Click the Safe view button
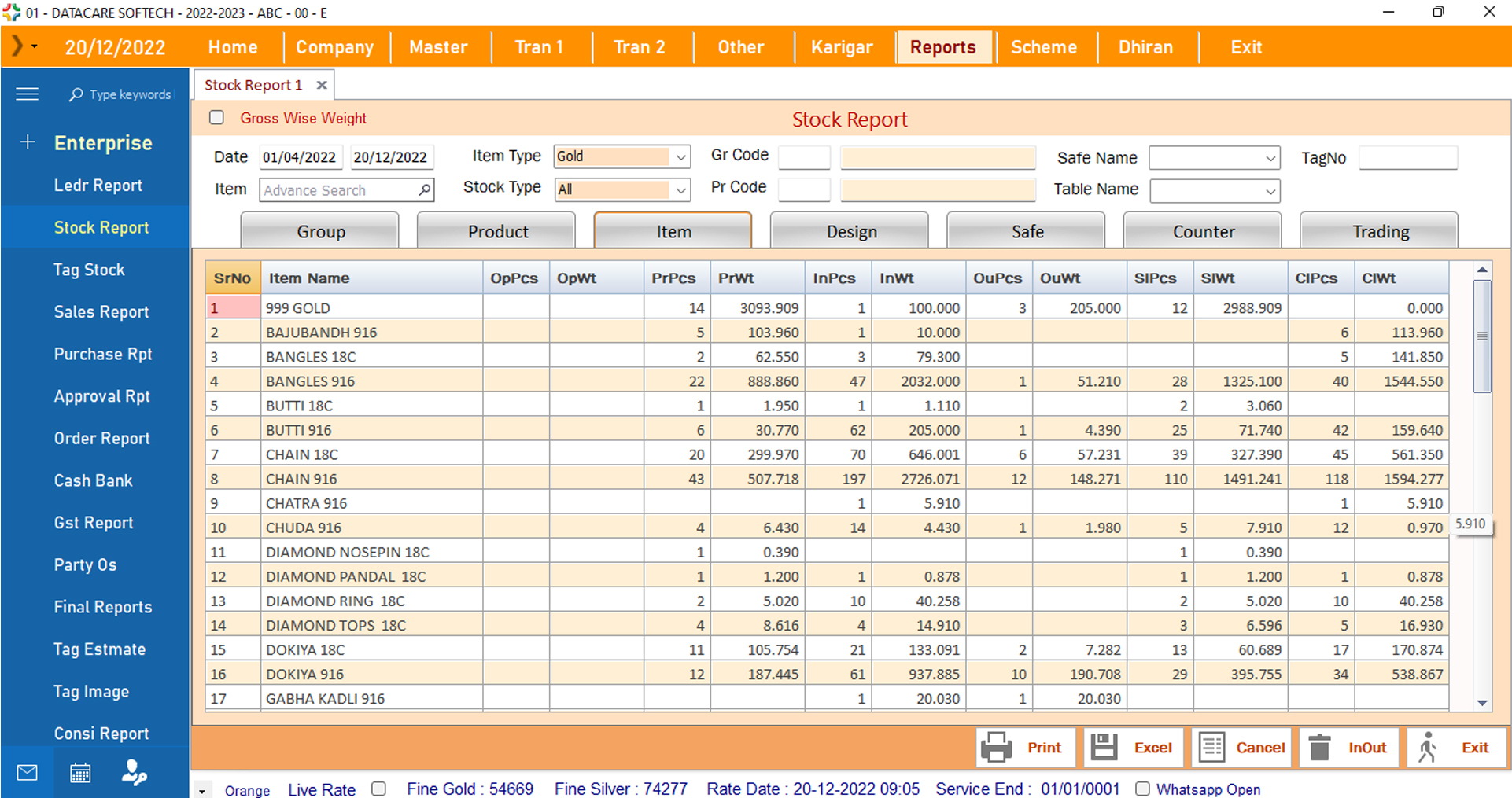The height and width of the screenshot is (798, 1512). [x=1027, y=231]
